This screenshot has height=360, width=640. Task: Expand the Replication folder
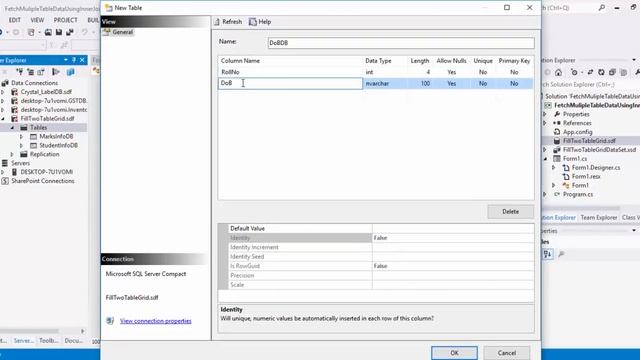pos(12,154)
